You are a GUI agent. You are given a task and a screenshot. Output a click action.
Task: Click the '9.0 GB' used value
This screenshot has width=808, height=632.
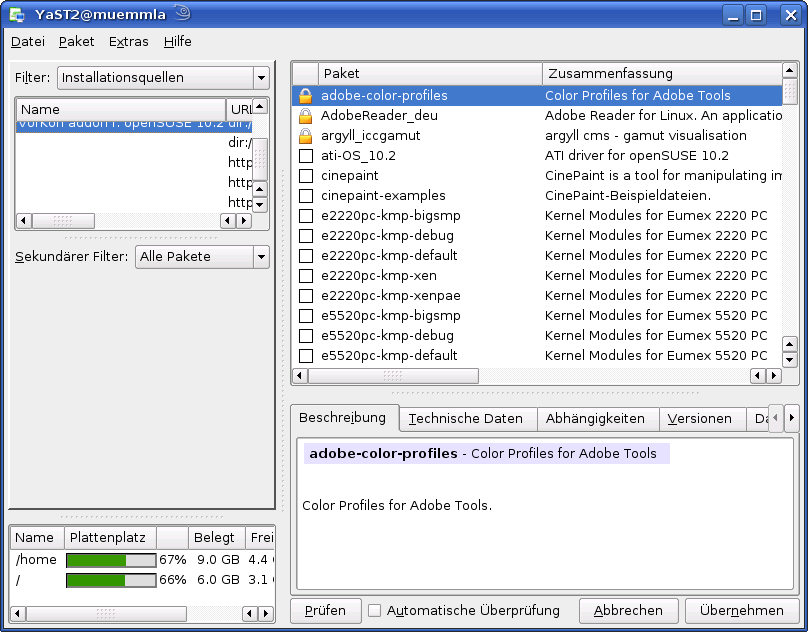pyautogui.click(x=218, y=560)
